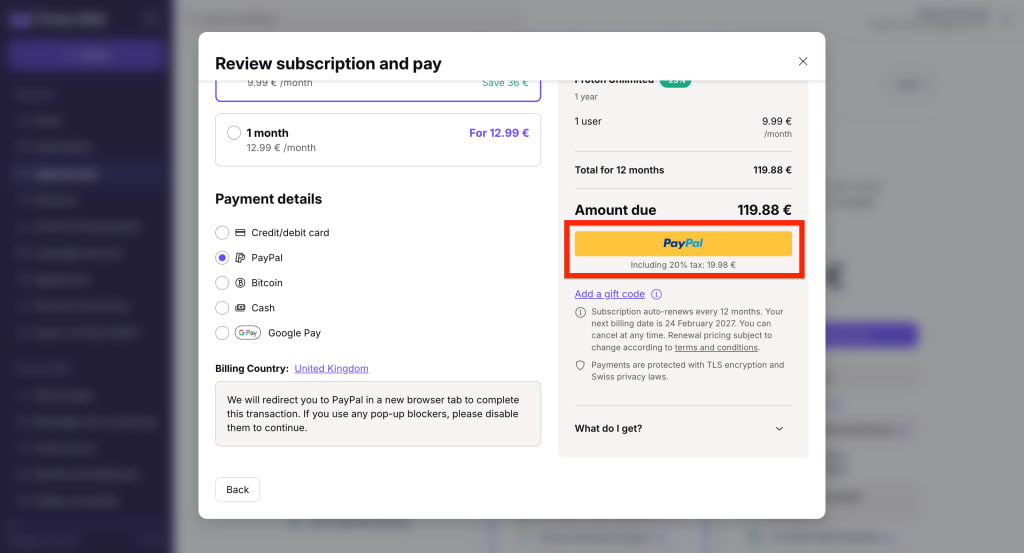Viewport: 1024px width, 553px height.
Task: Click the shield icon beside TLS encryption note
Action: pyautogui.click(x=580, y=366)
